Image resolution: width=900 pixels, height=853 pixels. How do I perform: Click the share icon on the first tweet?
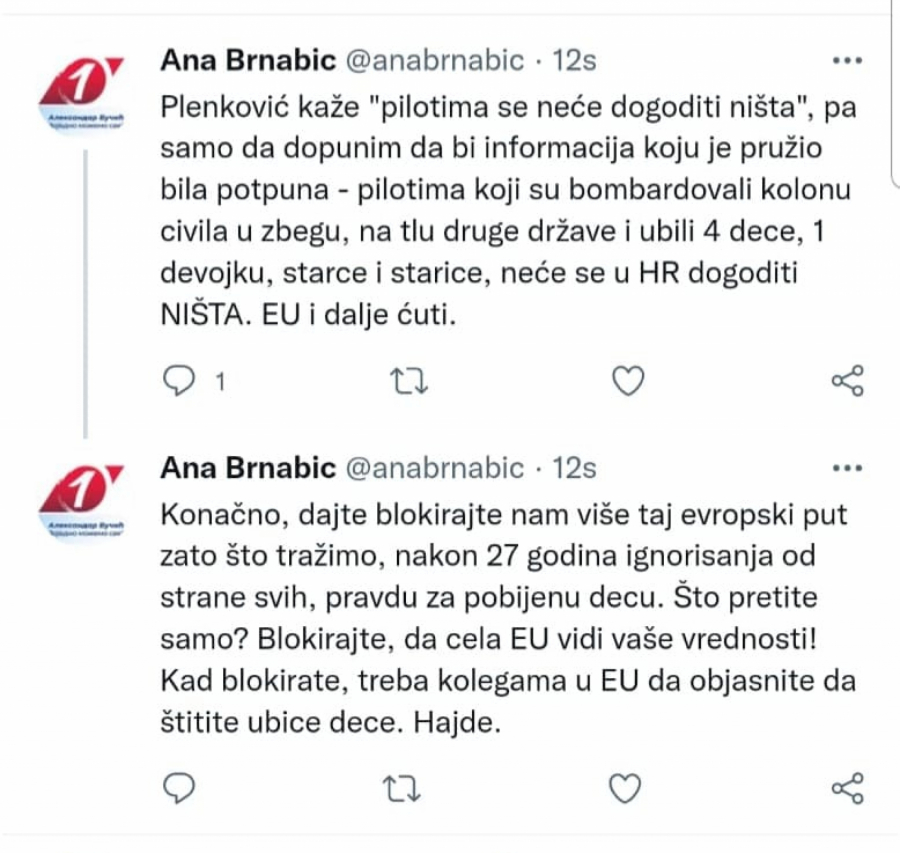pyautogui.click(x=847, y=380)
